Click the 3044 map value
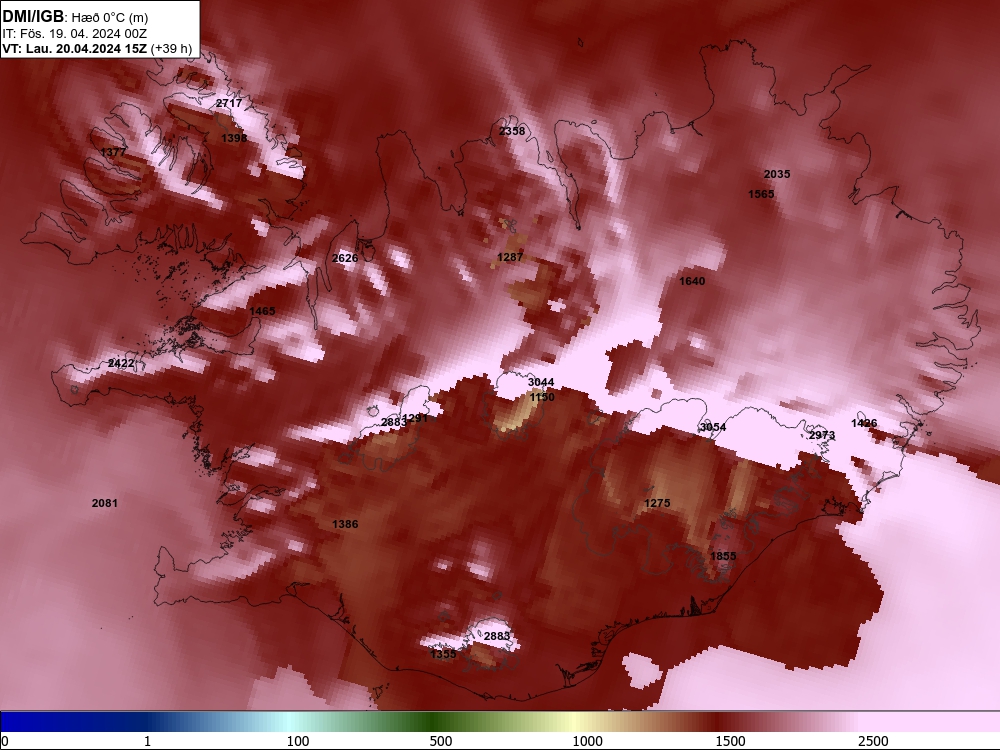The height and width of the screenshot is (750, 1000). point(541,382)
